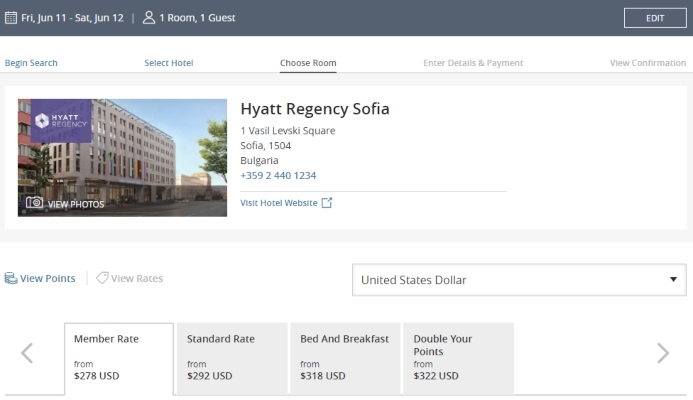Viewport: 693px width, 400px height.
Task: Go to Begin Search step
Action: pos(31,63)
